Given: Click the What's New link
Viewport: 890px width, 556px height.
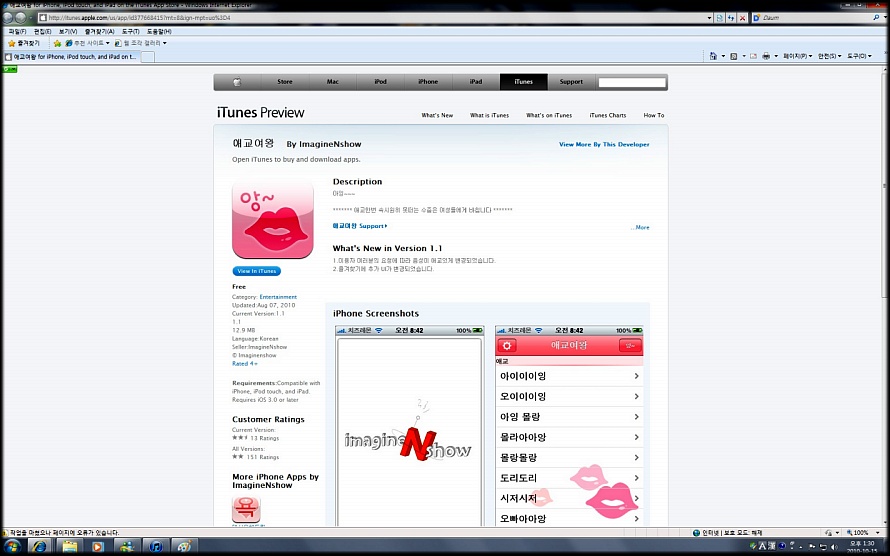Looking at the screenshot, I should click(x=437, y=115).
